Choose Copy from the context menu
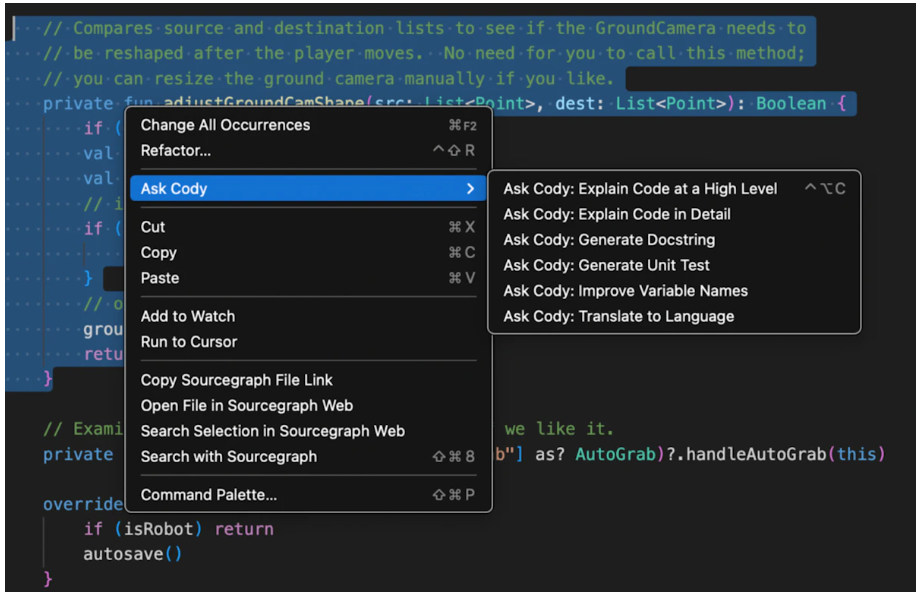Image resolution: width=921 pixels, height=596 pixels. click(308, 252)
